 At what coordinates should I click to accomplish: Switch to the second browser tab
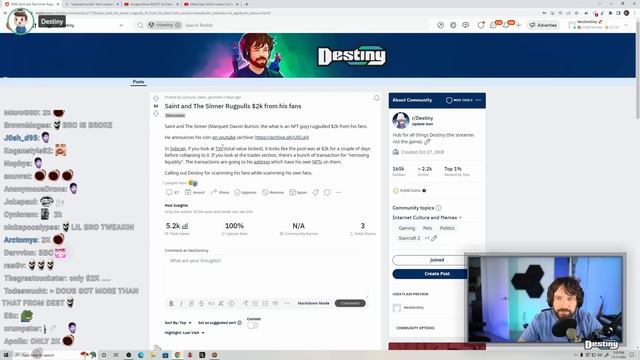[x=91, y=4]
